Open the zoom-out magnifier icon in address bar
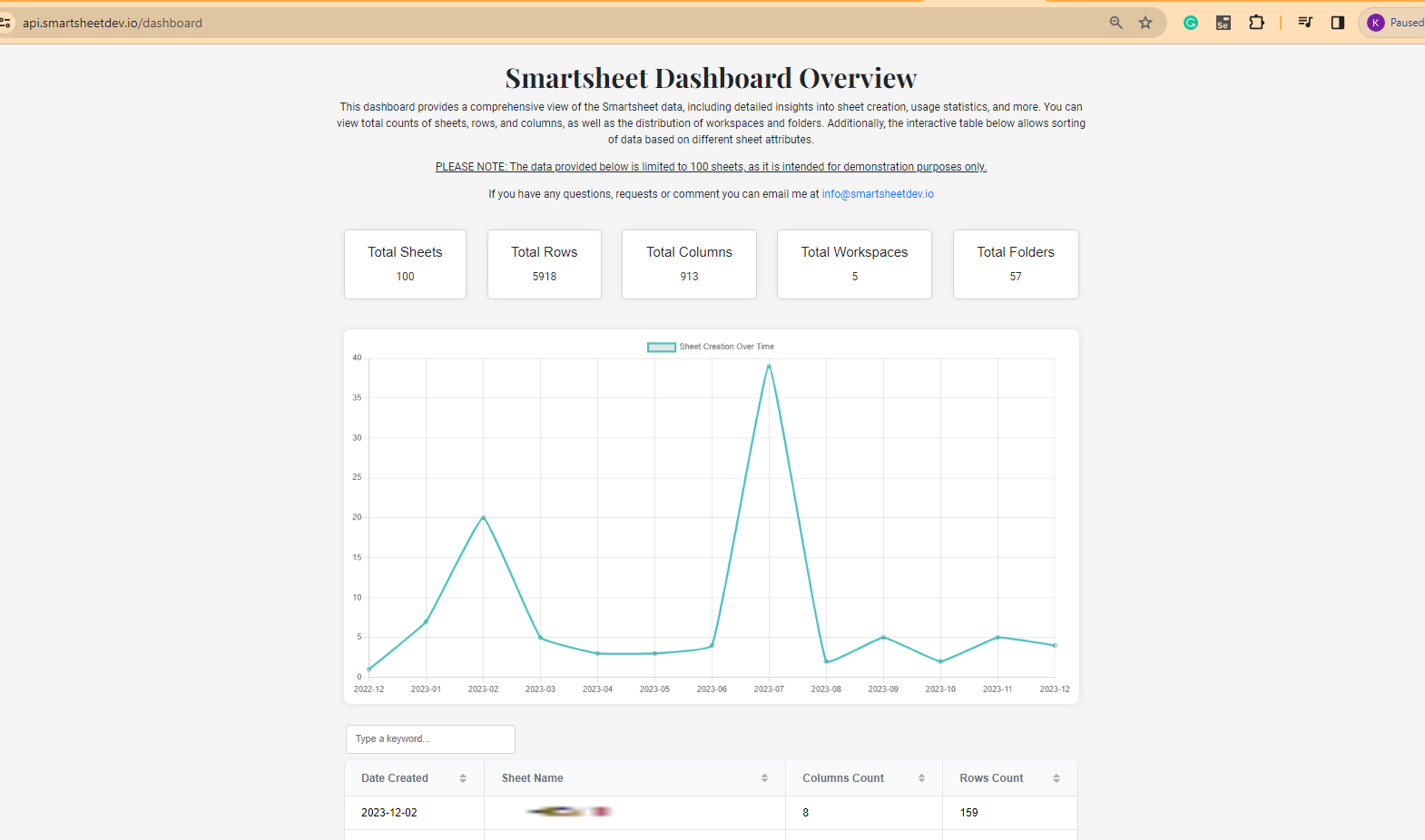Viewport: 1425px width, 840px height. [1116, 23]
